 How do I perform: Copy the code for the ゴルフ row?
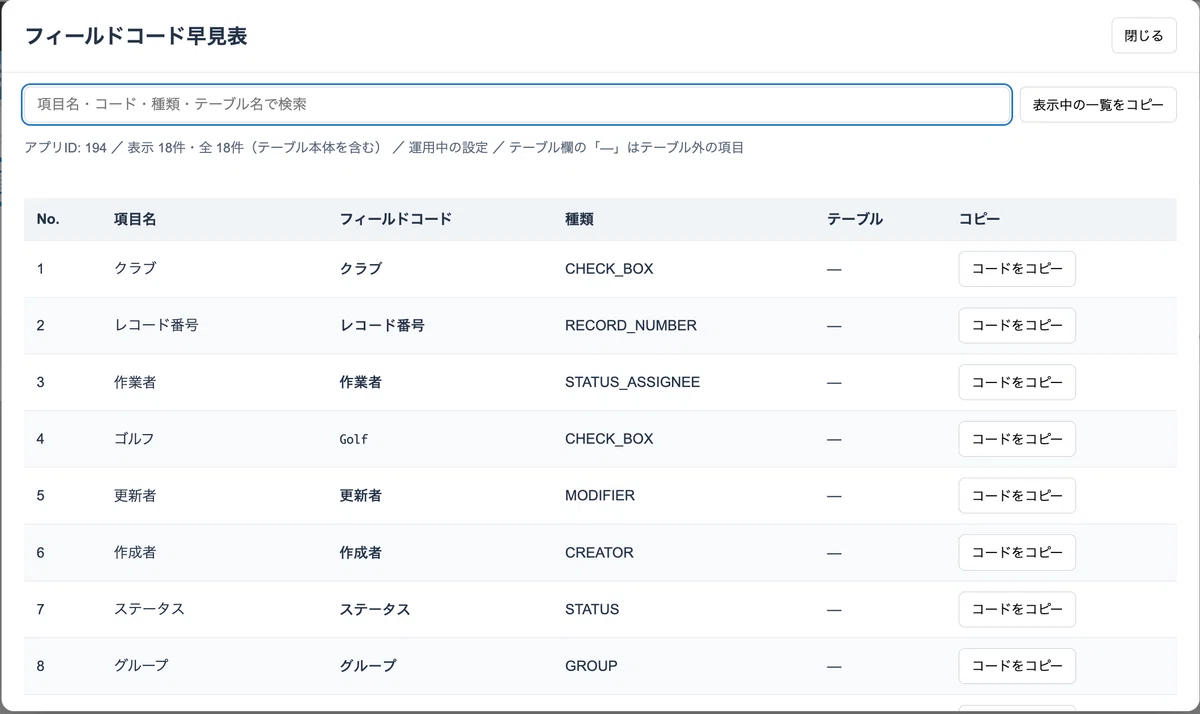[1017, 439]
